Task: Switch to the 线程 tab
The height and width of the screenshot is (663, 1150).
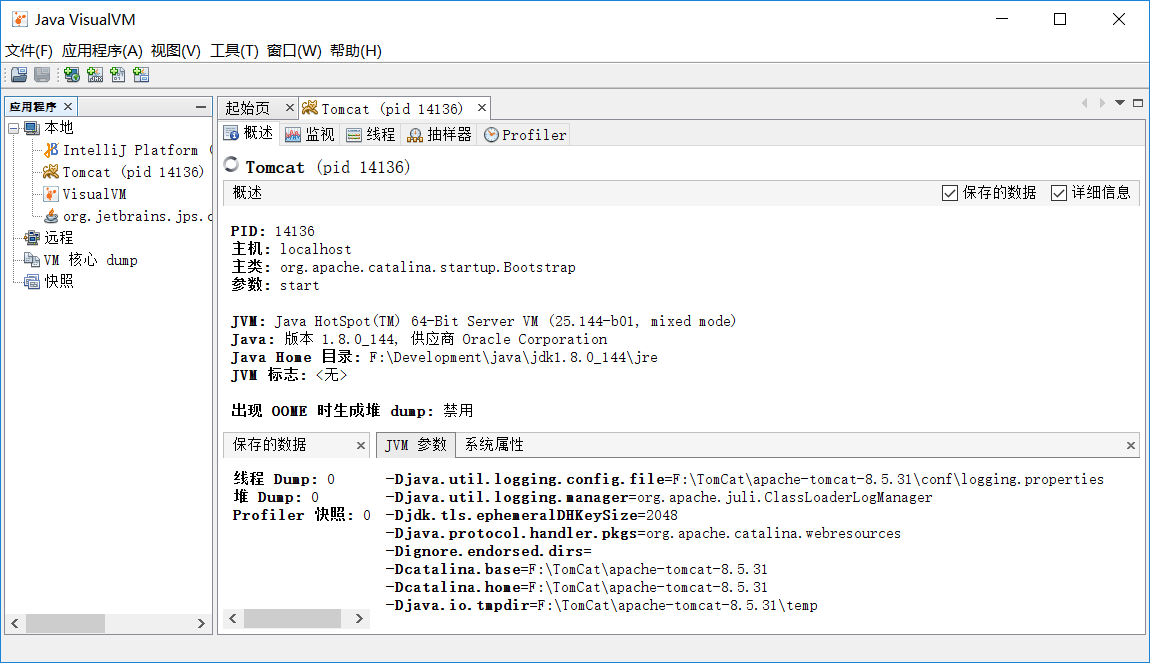Action: 370,134
